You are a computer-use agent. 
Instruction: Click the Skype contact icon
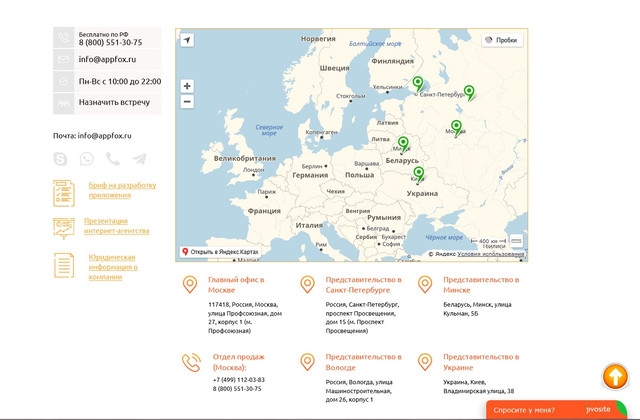click(60, 159)
